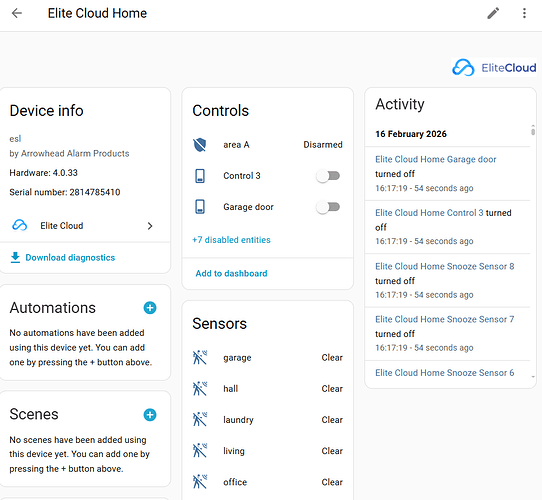Toggle the Garage door switch

(x=328, y=207)
